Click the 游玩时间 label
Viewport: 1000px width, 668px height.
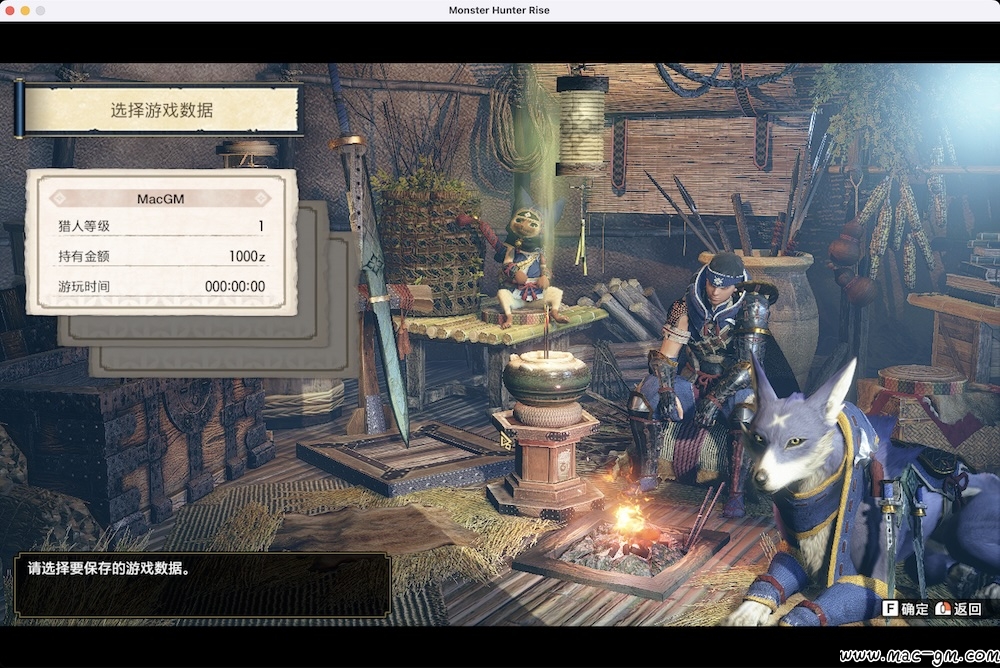[x=84, y=286]
